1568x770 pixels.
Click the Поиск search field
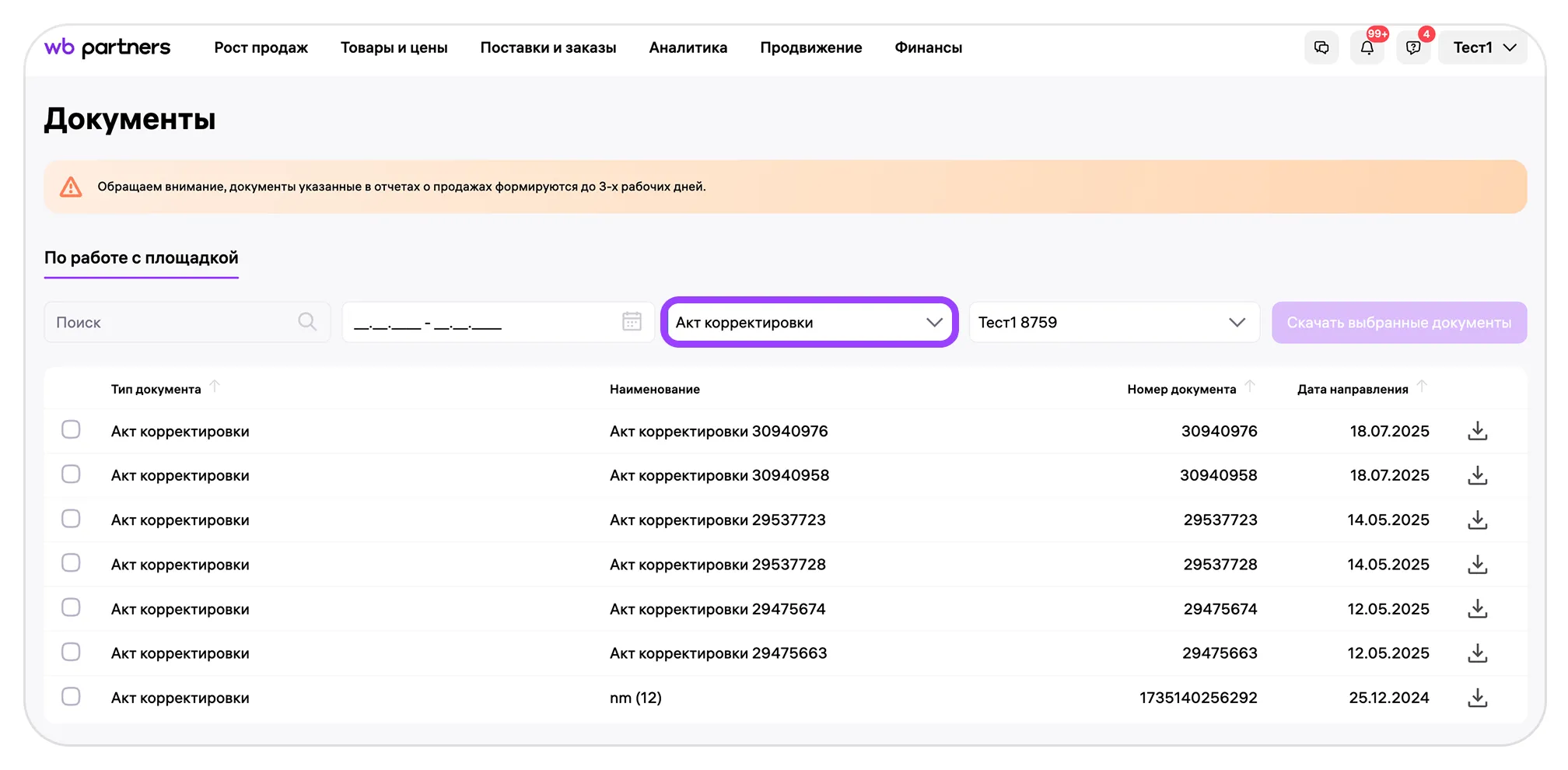171,322
